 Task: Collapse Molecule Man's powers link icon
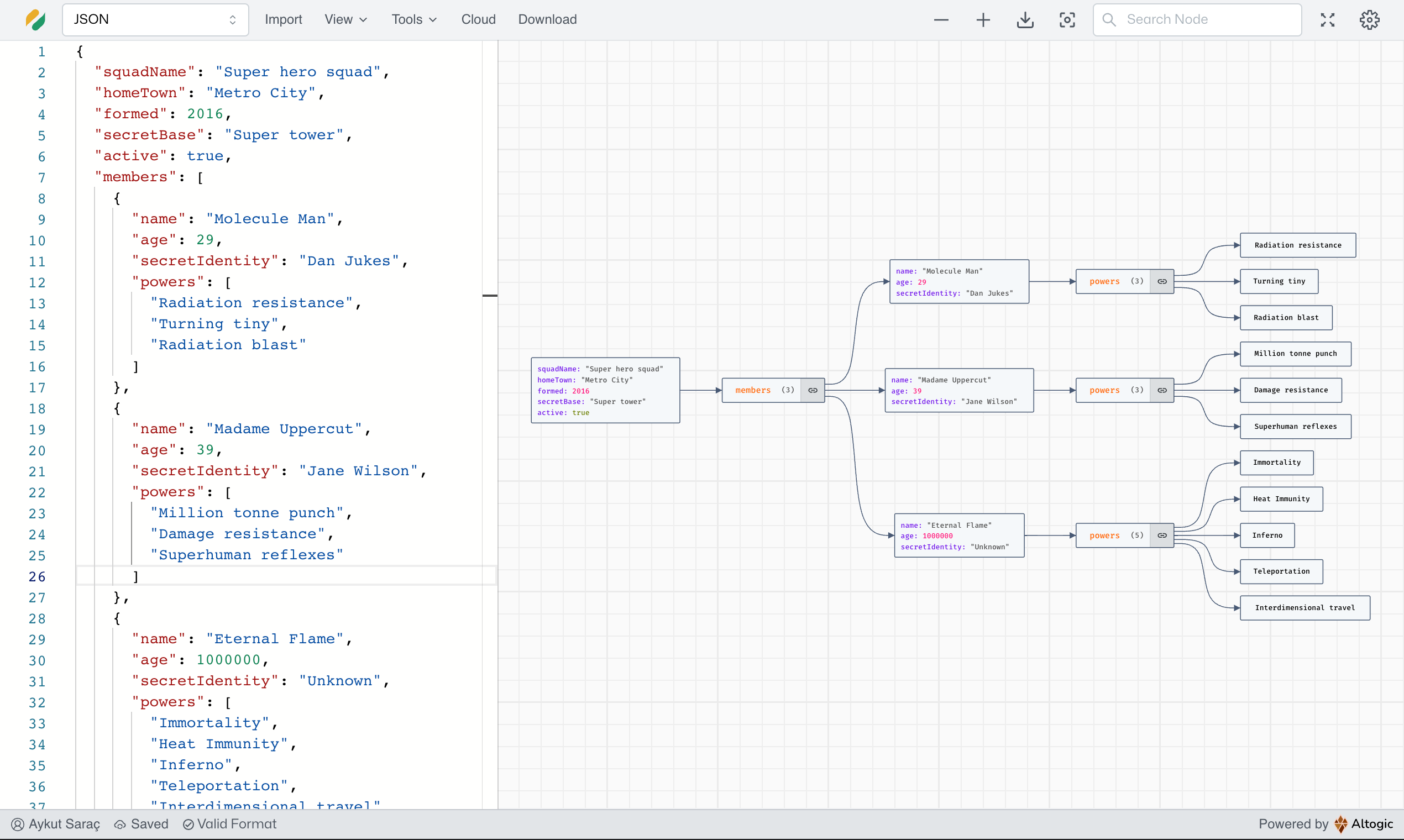tap(1162, 281)
